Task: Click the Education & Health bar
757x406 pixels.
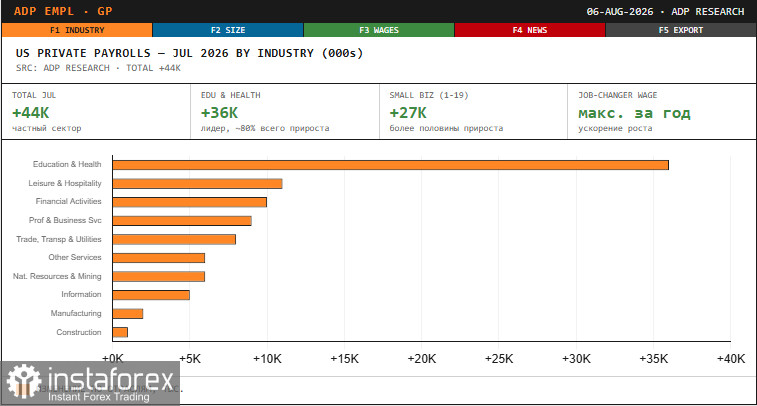Action: tap(391, 165)
